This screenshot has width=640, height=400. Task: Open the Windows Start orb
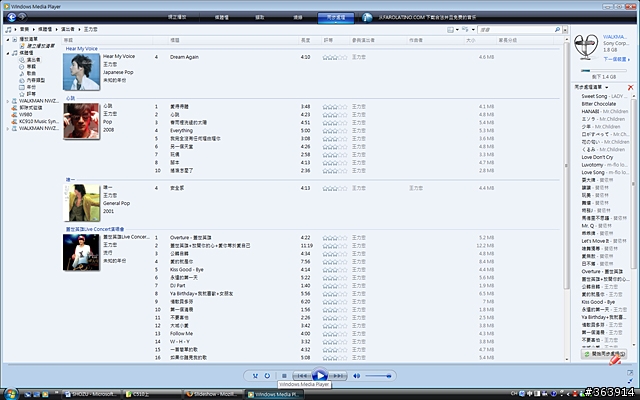11,393
